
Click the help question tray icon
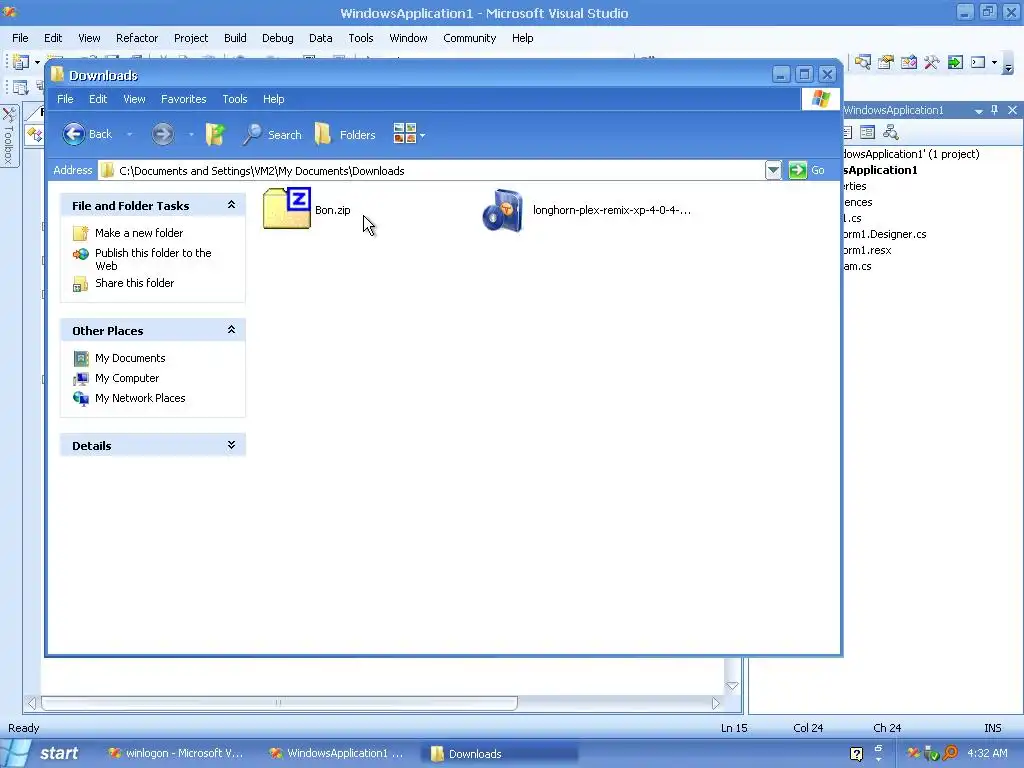[x=856, y=754]
